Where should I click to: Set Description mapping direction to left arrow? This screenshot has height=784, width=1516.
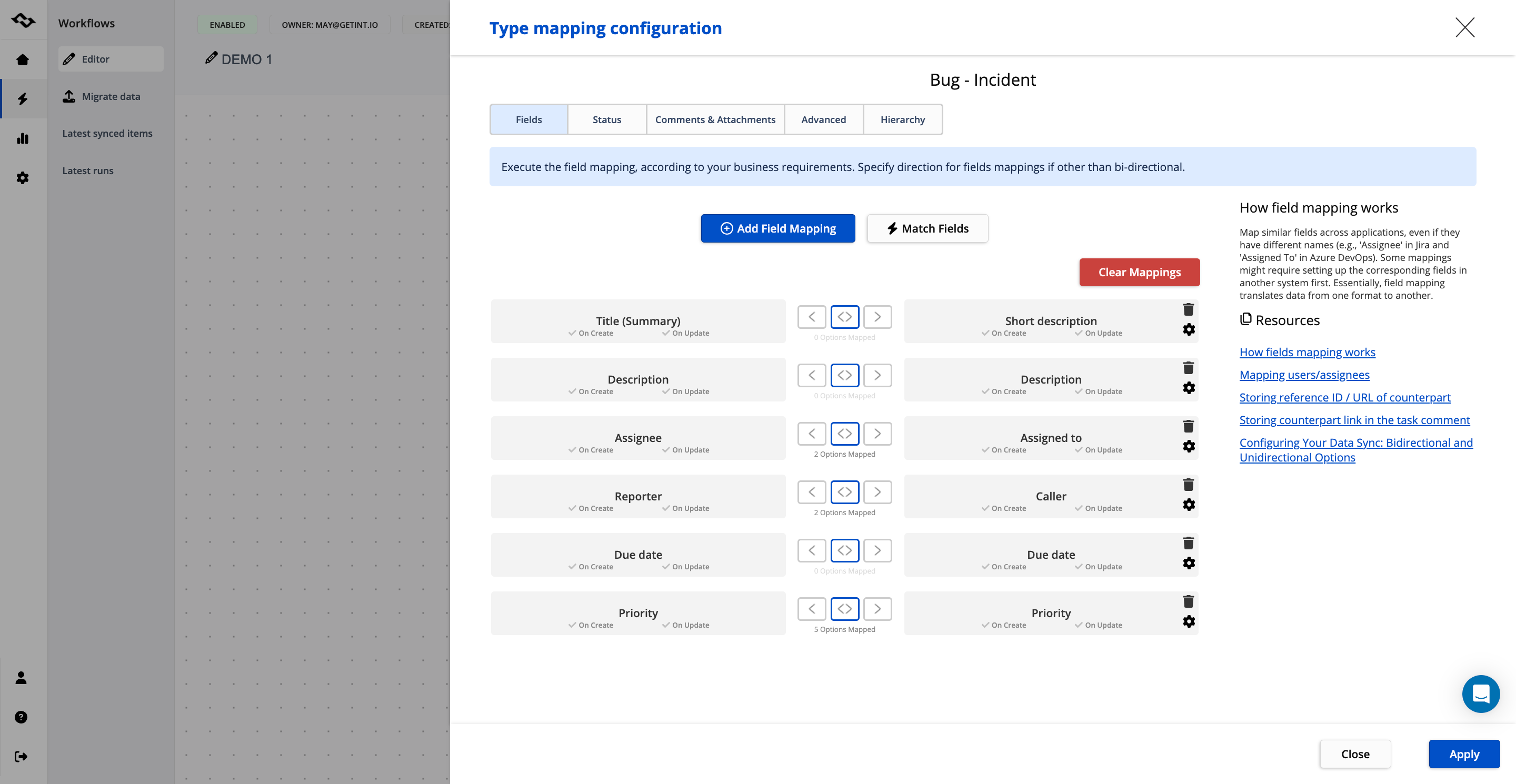[812, 375]
